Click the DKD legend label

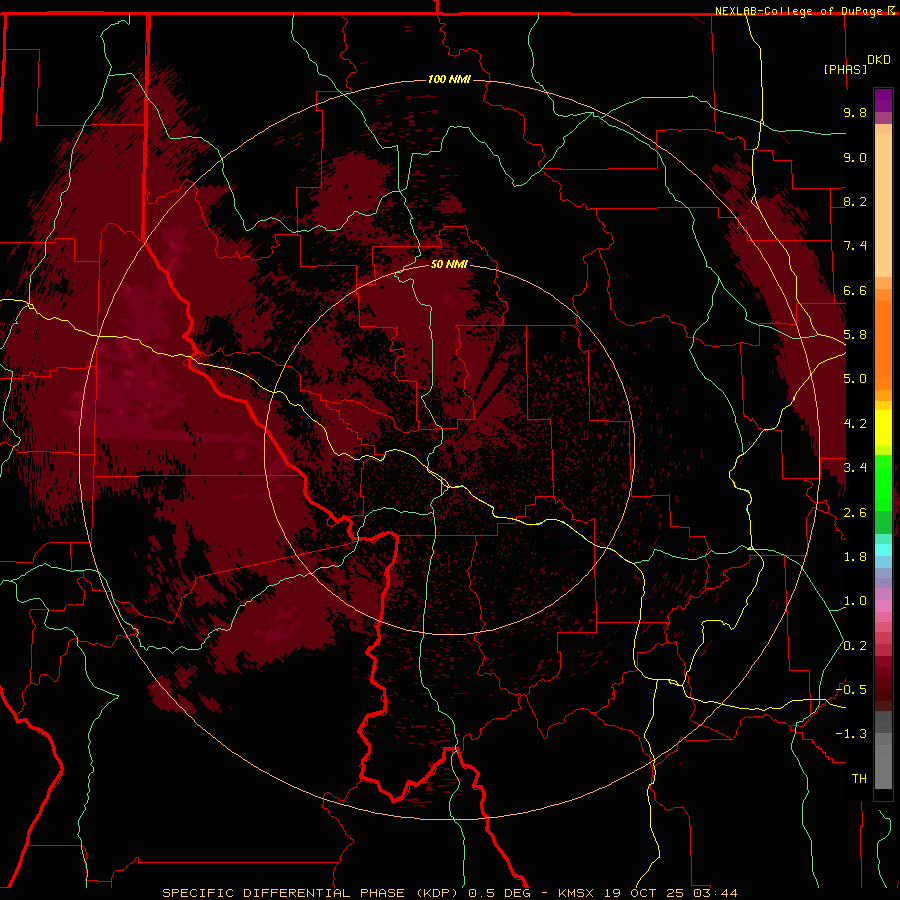point(879,60)
